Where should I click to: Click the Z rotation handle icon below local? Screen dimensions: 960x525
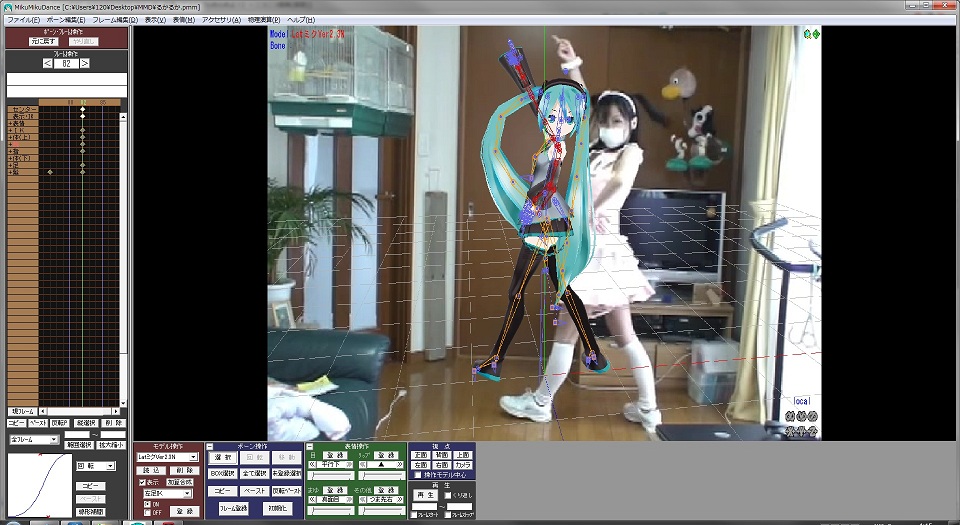coord(812,416)
